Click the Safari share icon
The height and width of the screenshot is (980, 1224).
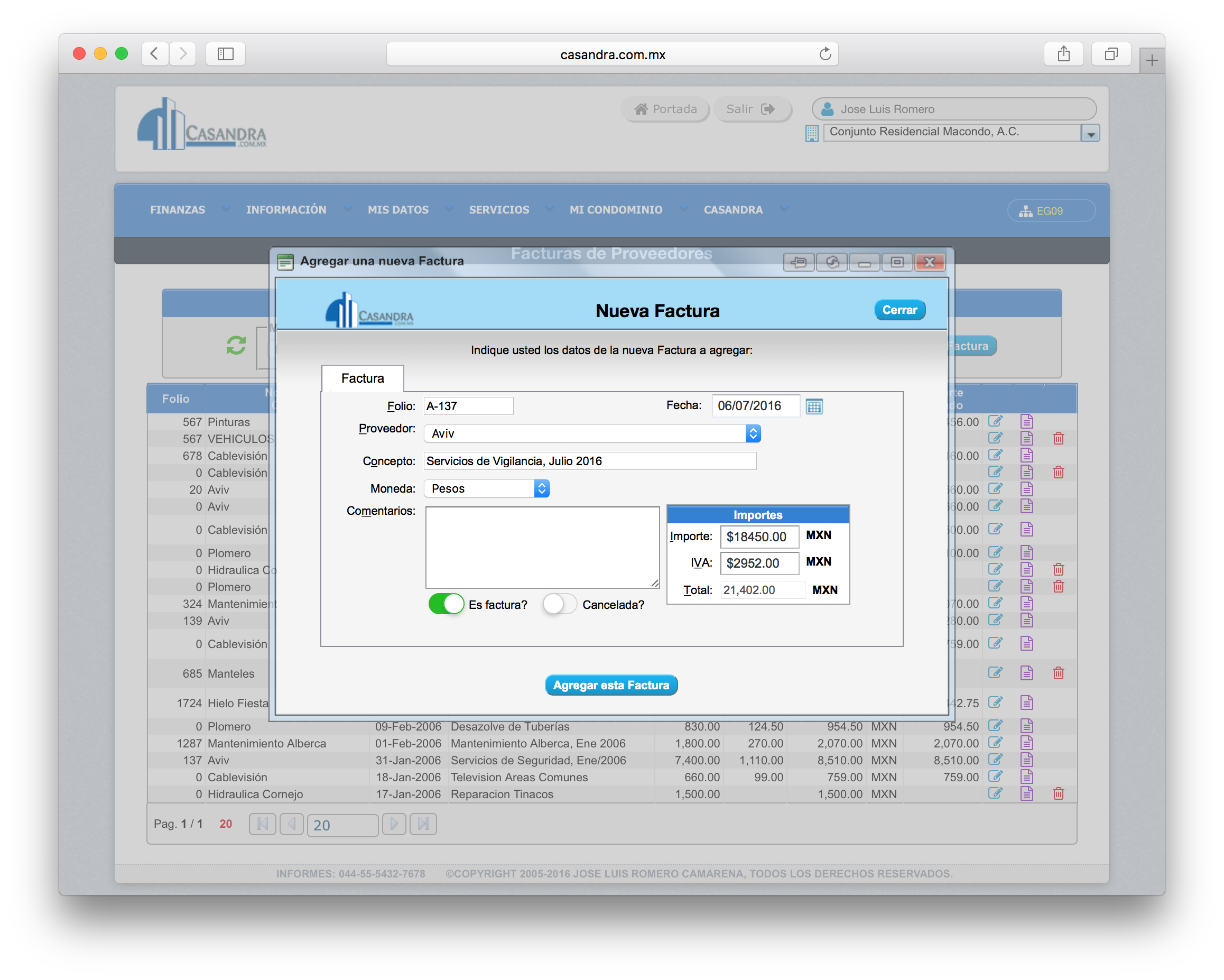pos(1063,54)
